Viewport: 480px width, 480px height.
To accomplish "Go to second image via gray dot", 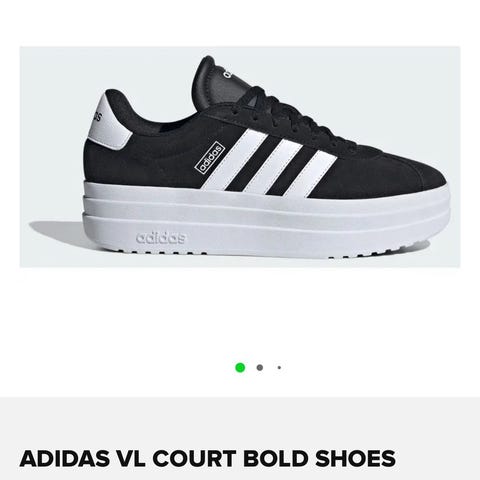I will [x=260, y=368].
